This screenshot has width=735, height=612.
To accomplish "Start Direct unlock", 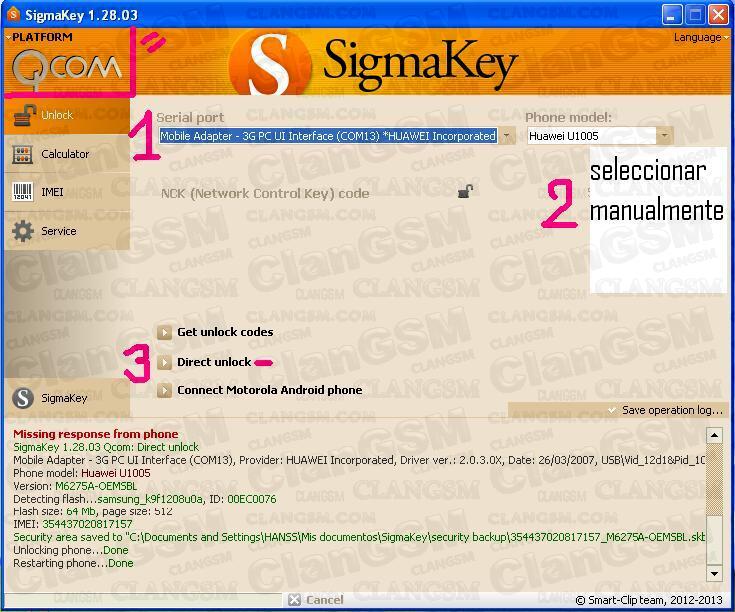I will 214,362.
